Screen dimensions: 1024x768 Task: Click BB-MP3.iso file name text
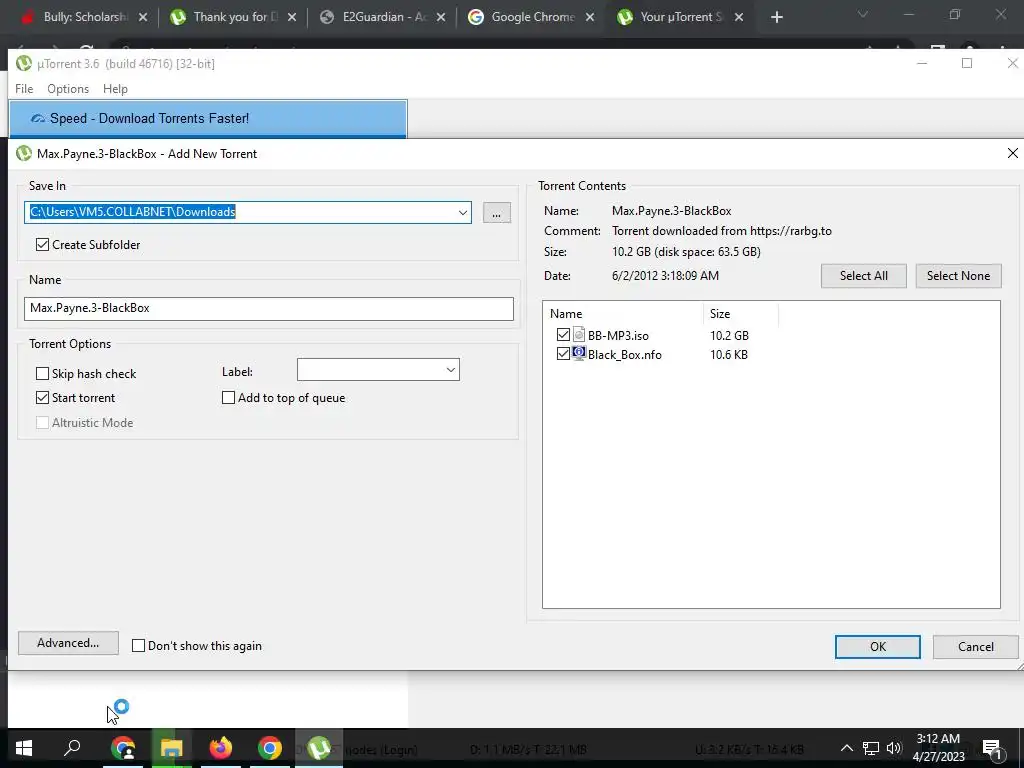point(618,336)
